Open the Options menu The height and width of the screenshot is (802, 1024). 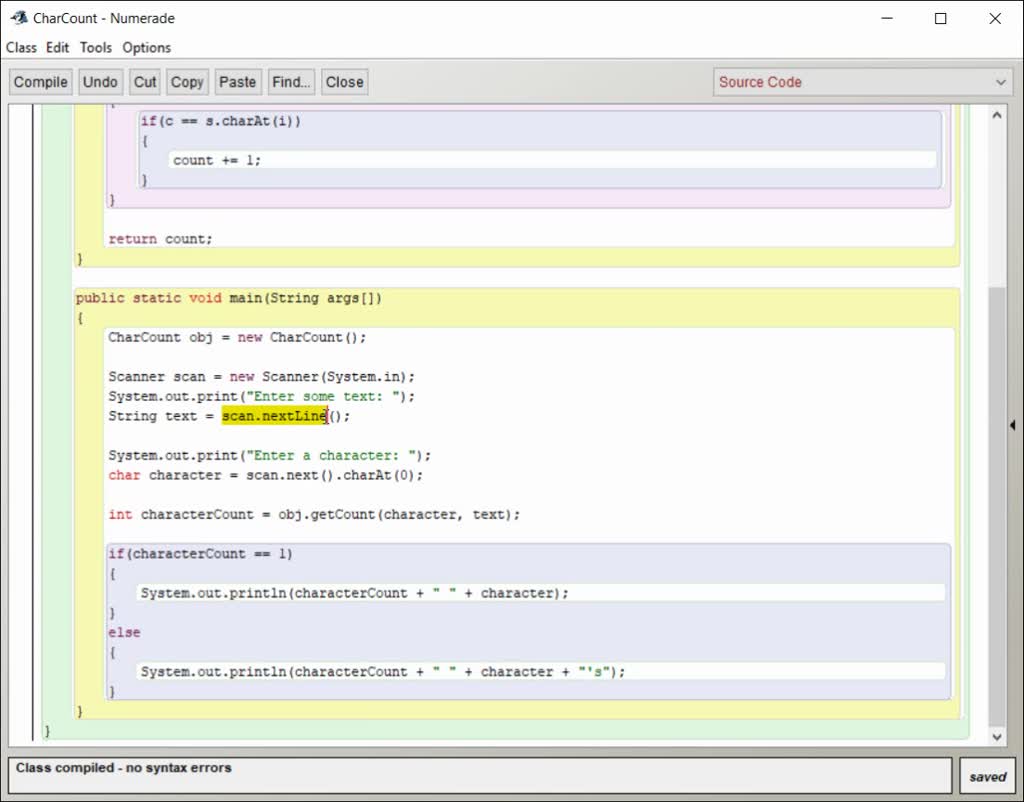(x=146, y=47)
